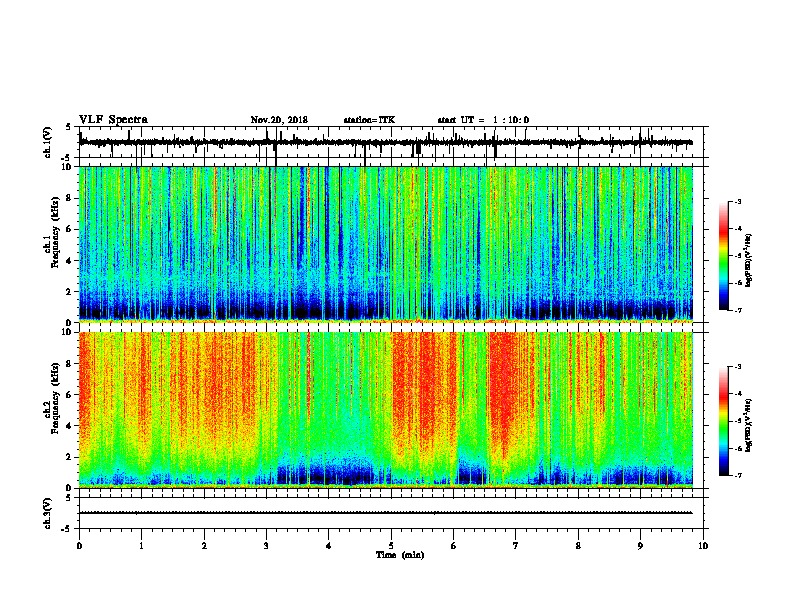Click the time axis tick label '3'

(x=266, y=546)
